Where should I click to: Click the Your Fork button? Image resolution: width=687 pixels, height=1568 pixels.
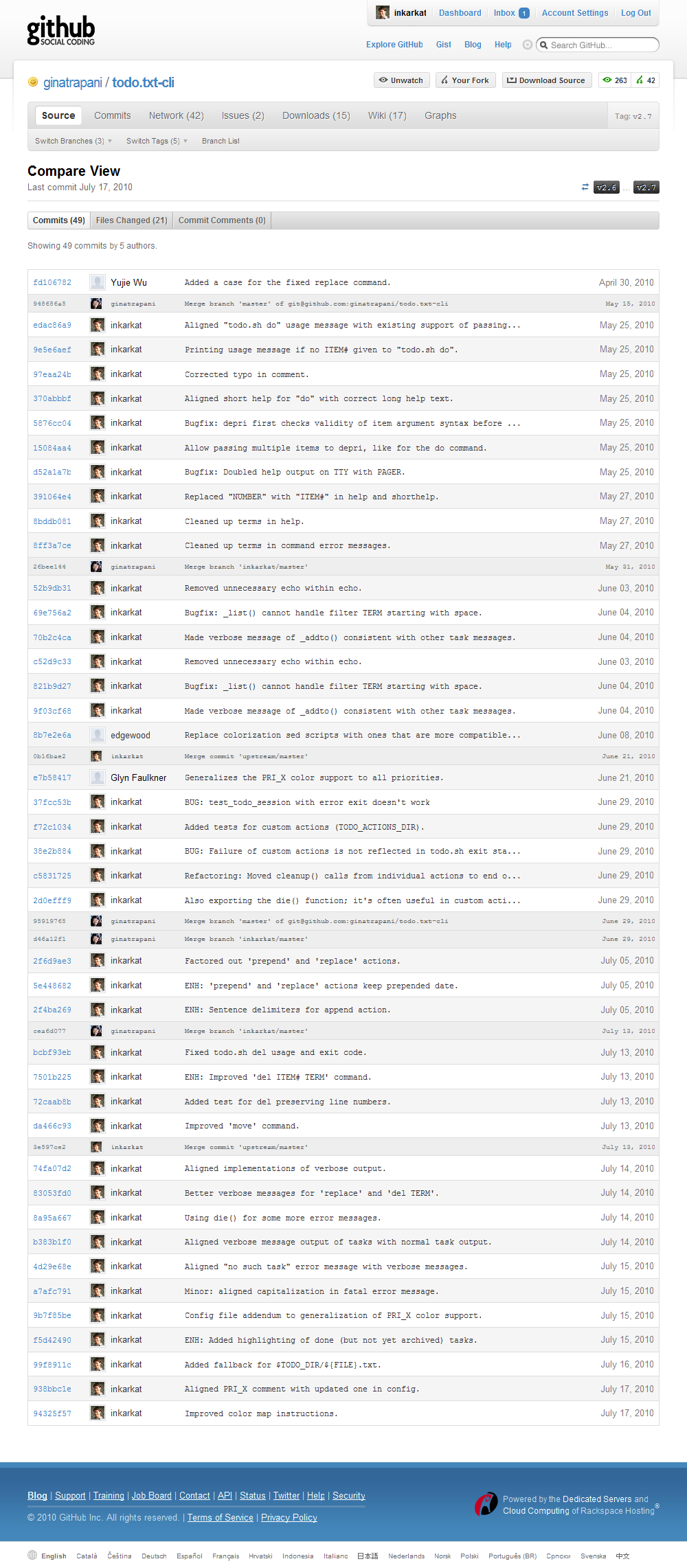pos(464,80)
